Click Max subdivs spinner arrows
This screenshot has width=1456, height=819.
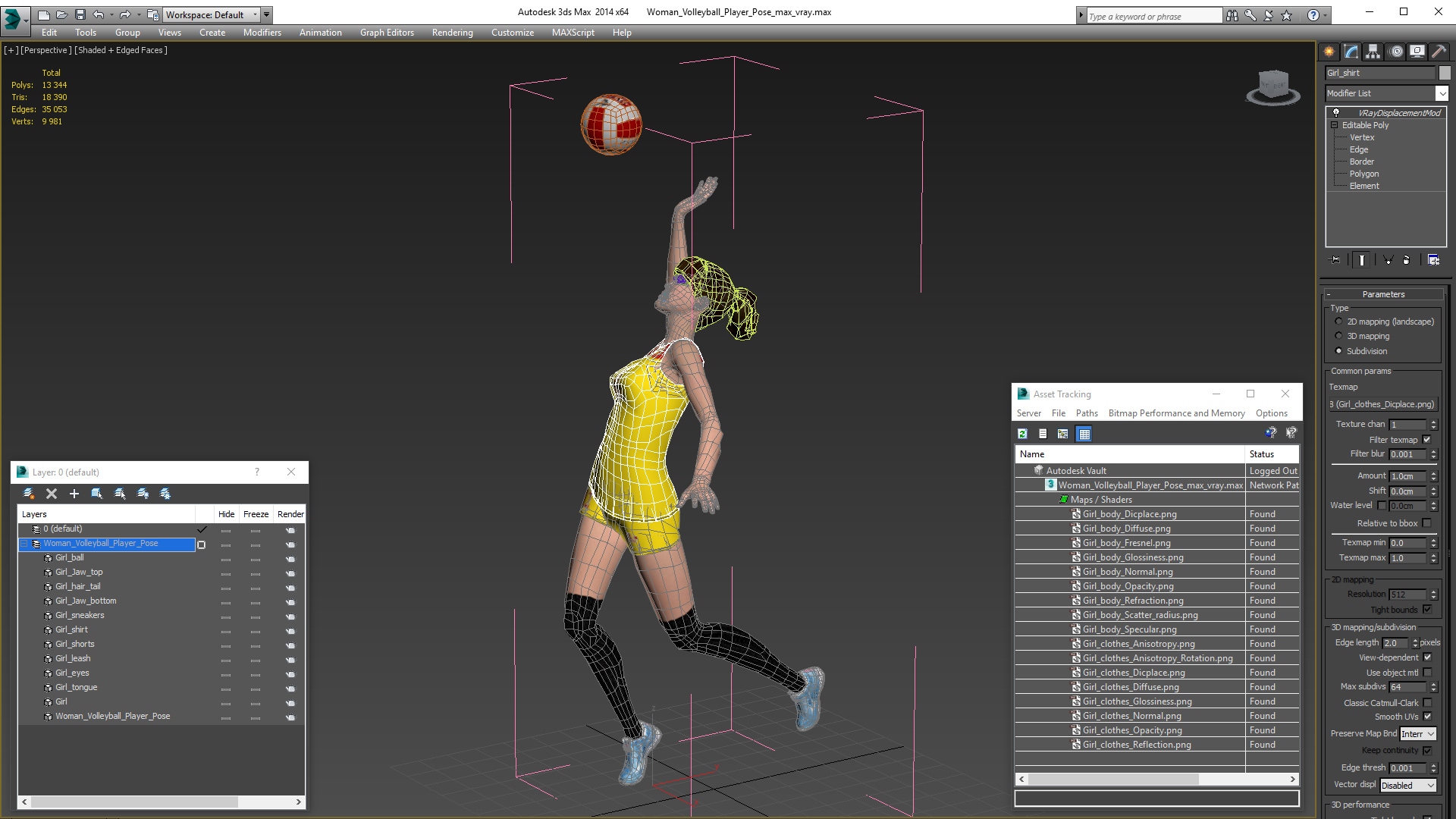(x=1433, y=687)
